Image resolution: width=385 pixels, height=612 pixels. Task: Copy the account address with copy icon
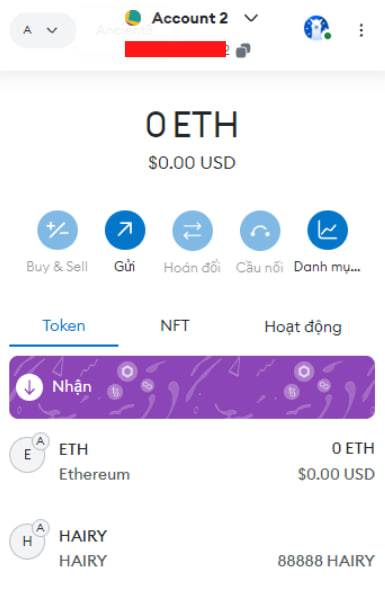243,50
